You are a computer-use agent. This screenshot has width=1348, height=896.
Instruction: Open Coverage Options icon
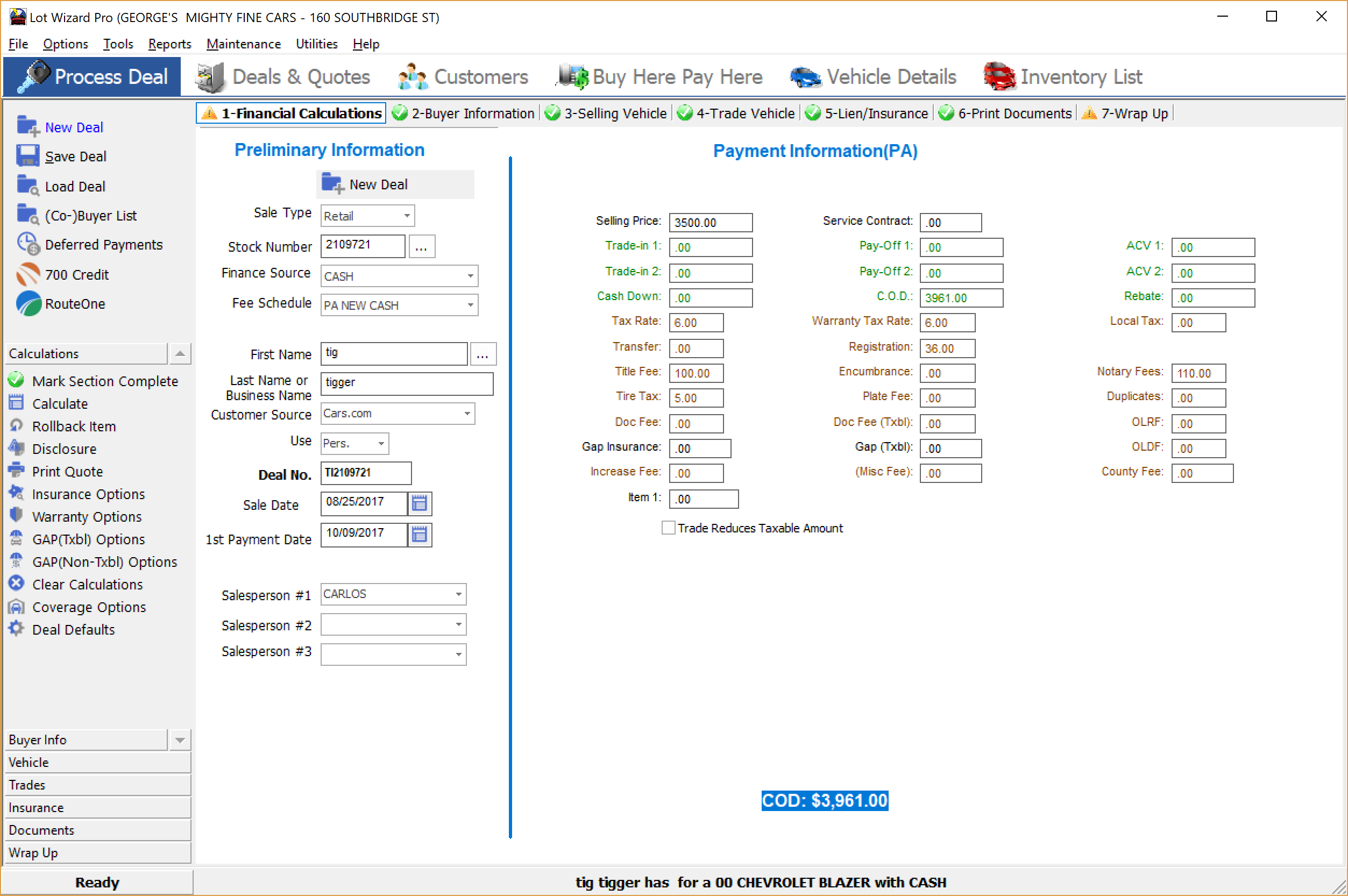pos(16,606)
